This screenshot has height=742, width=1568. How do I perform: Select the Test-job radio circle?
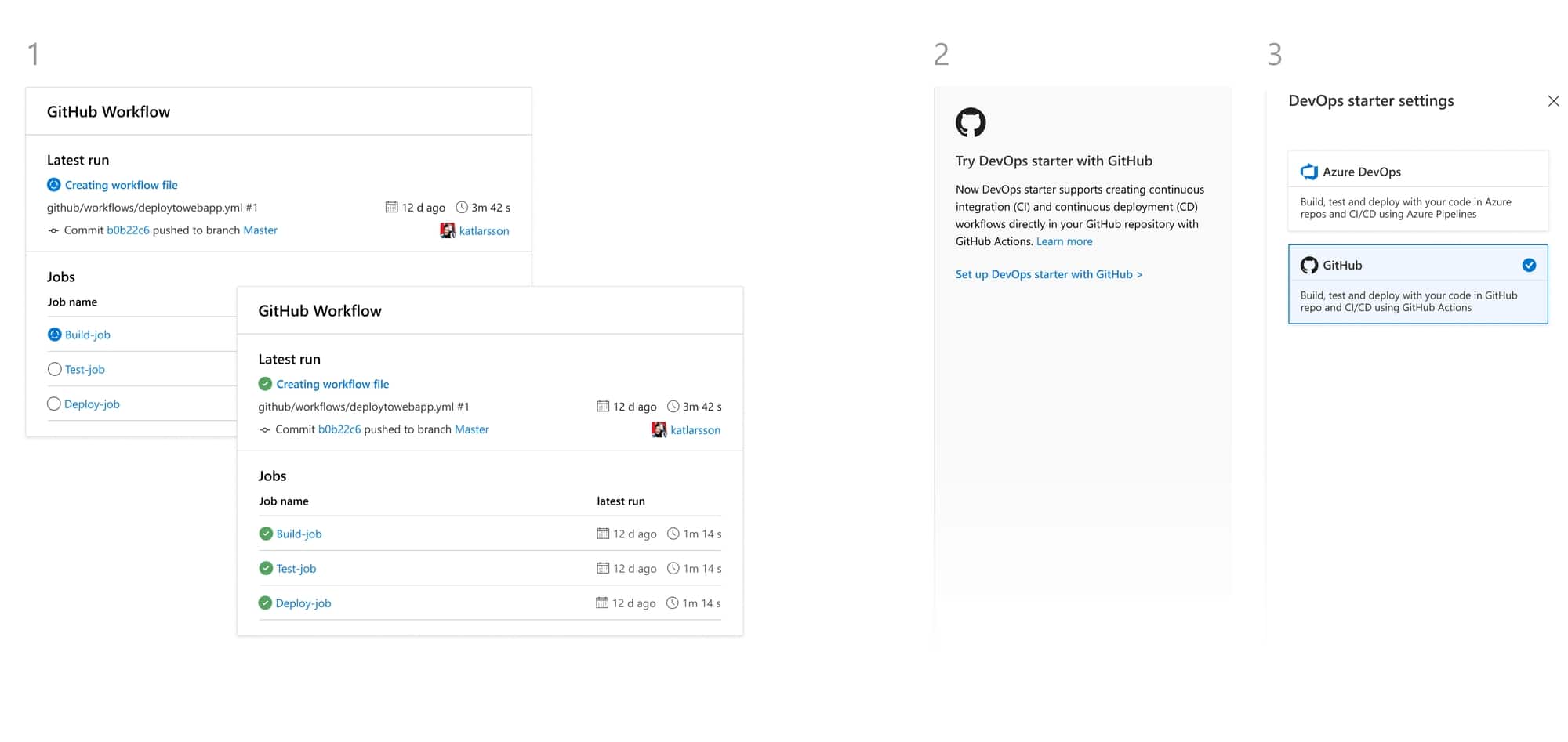coord(54,369)
